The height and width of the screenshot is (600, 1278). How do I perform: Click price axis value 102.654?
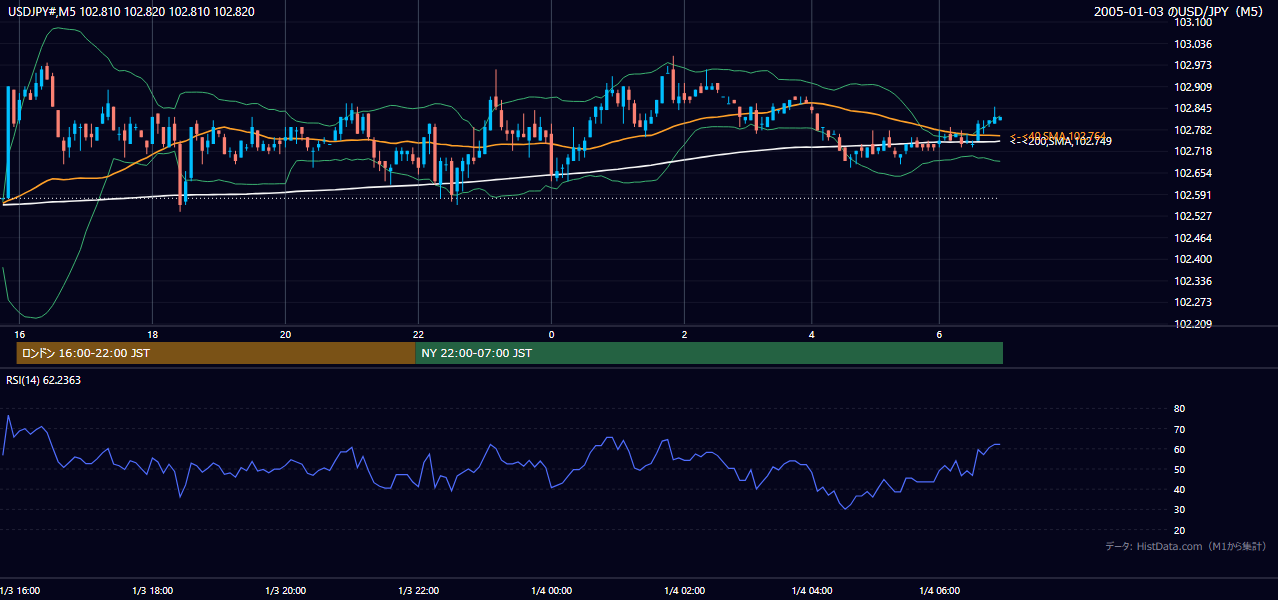[1193, 173]
